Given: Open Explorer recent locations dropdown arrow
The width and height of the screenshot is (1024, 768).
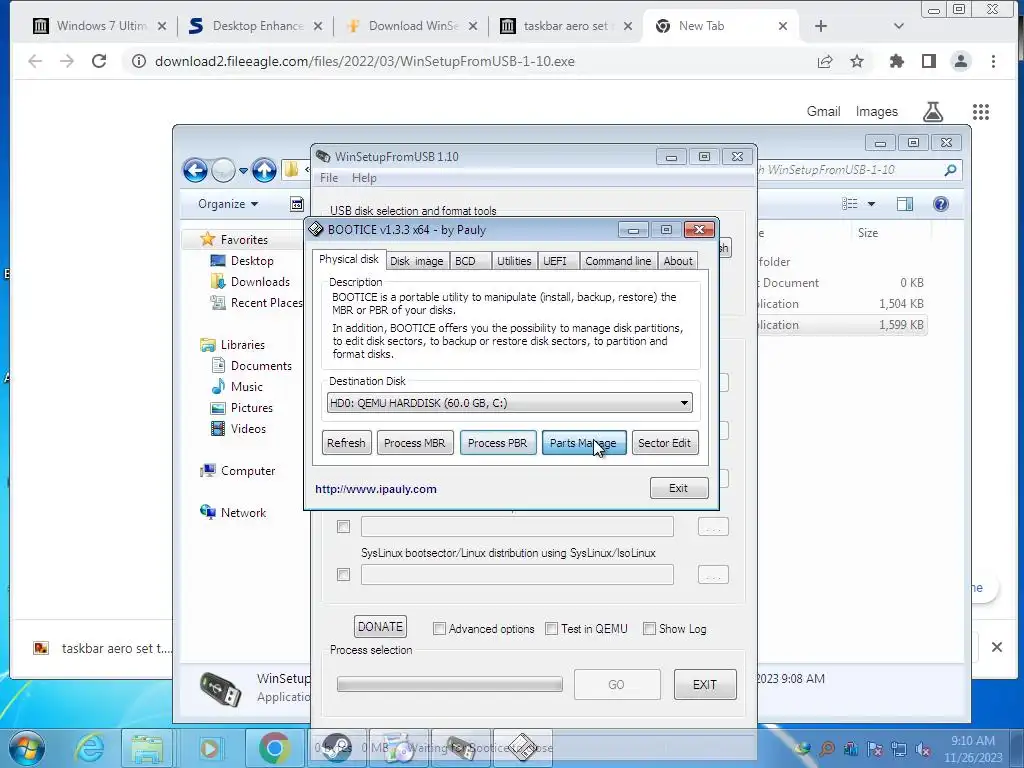Looking at the screenshot, I should [x=243, y=171].
